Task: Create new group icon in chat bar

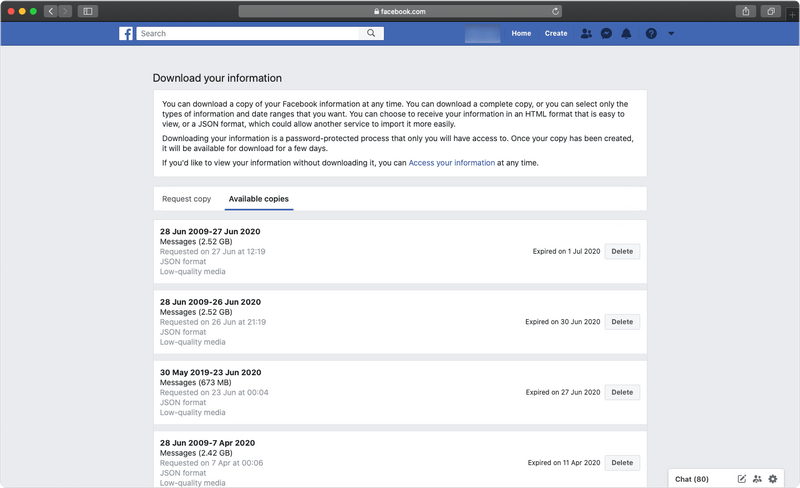Action: coord(757,479)
